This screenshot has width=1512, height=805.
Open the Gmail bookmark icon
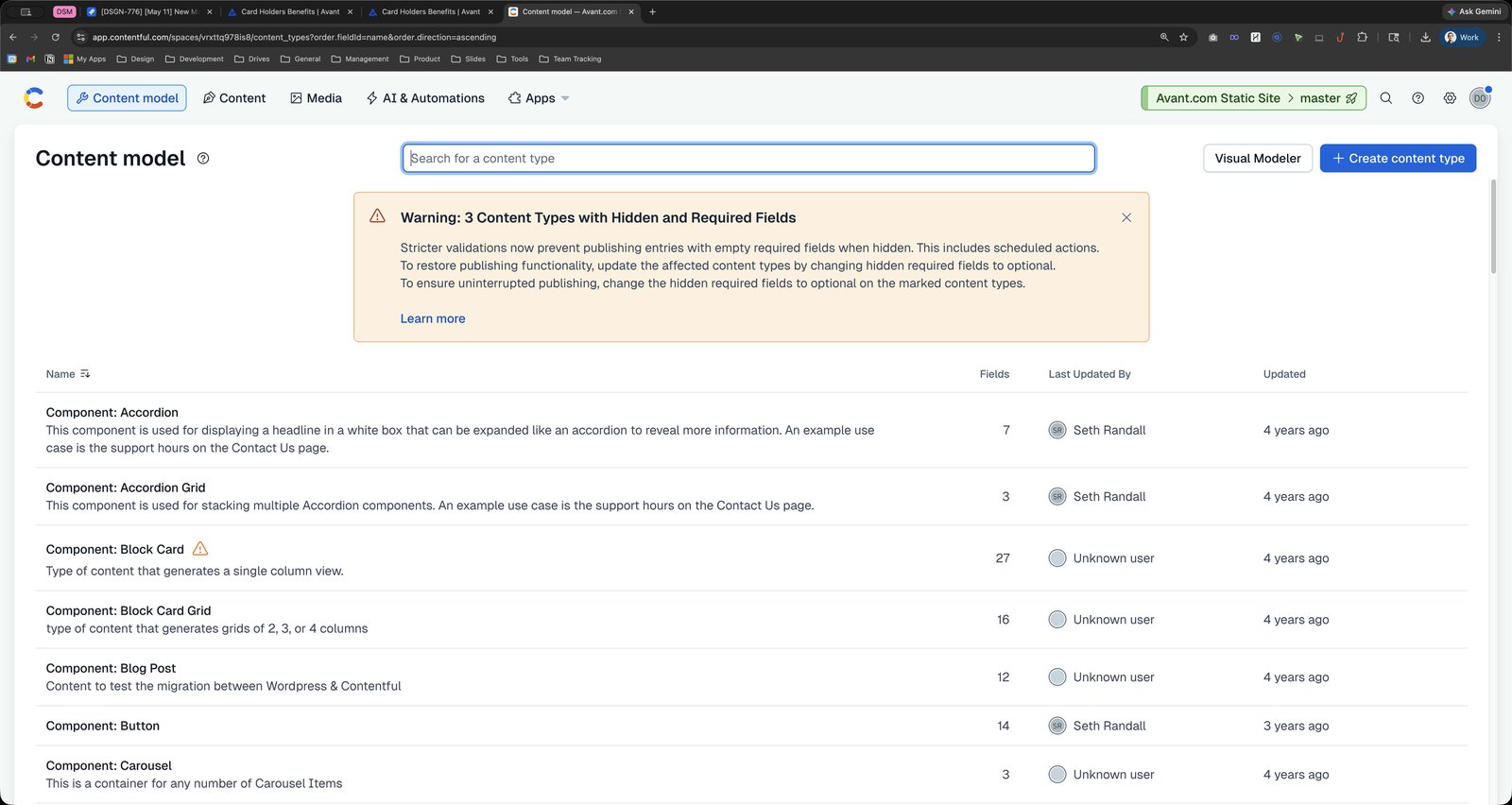tap(30, 59)
